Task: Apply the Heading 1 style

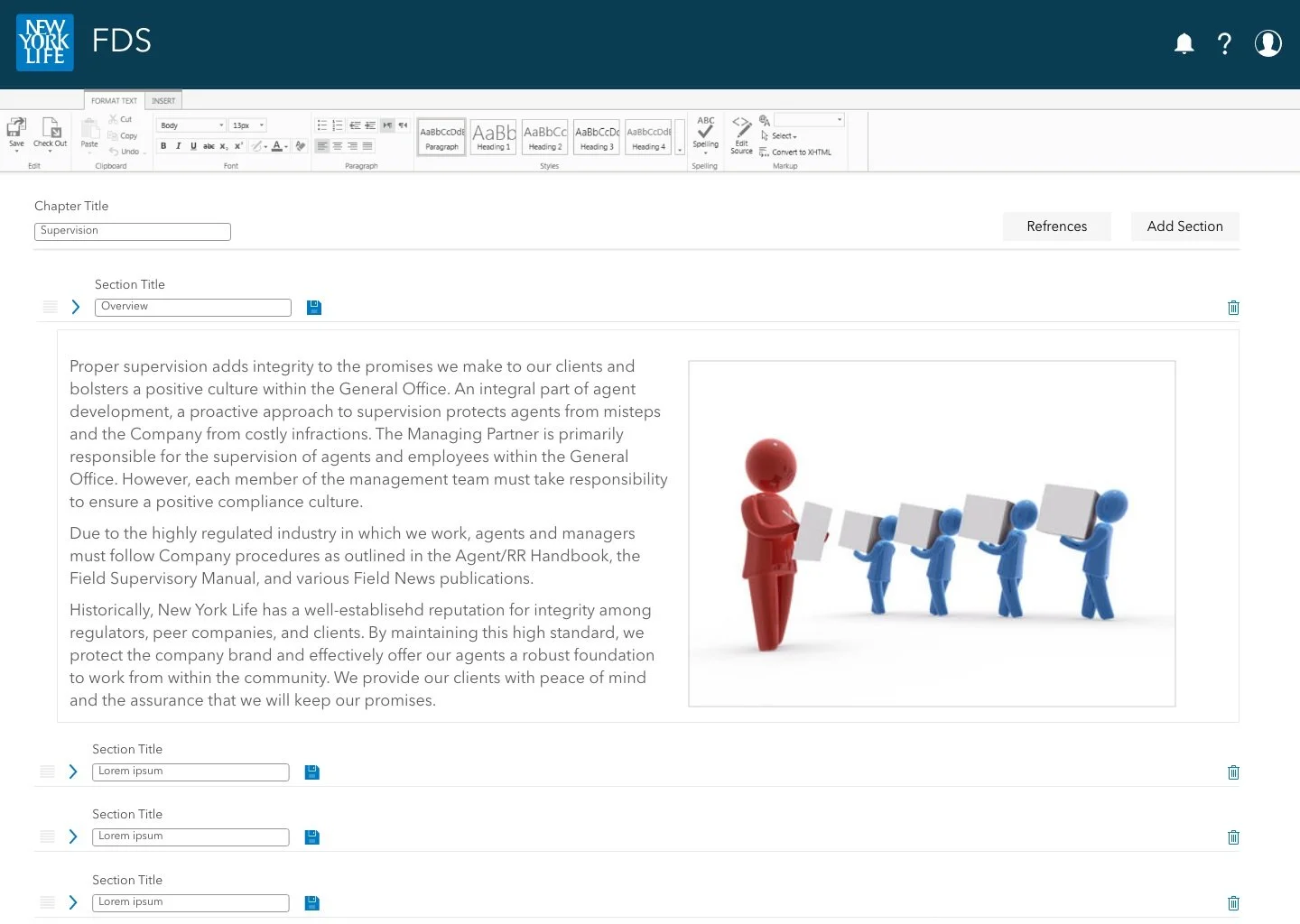Action: (x=494, y=137)
